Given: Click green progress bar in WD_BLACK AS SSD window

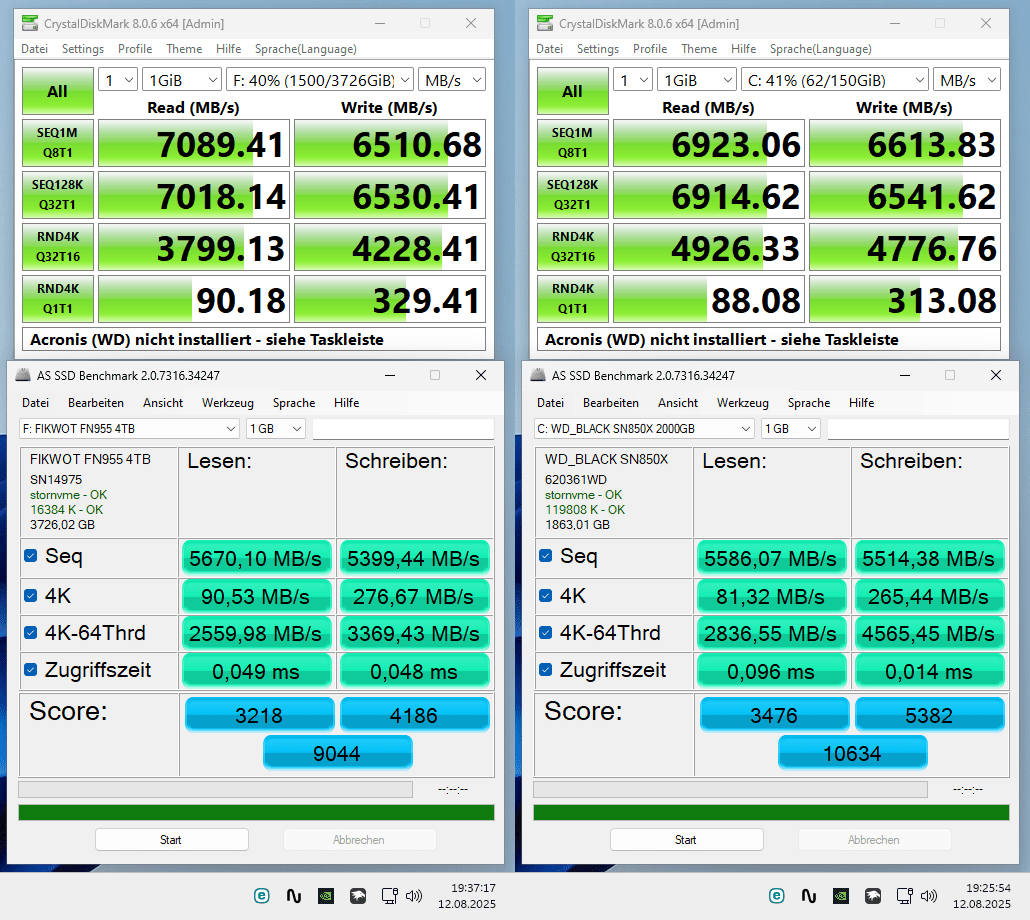Looking at the screenshot, I should tap(771, 812).
